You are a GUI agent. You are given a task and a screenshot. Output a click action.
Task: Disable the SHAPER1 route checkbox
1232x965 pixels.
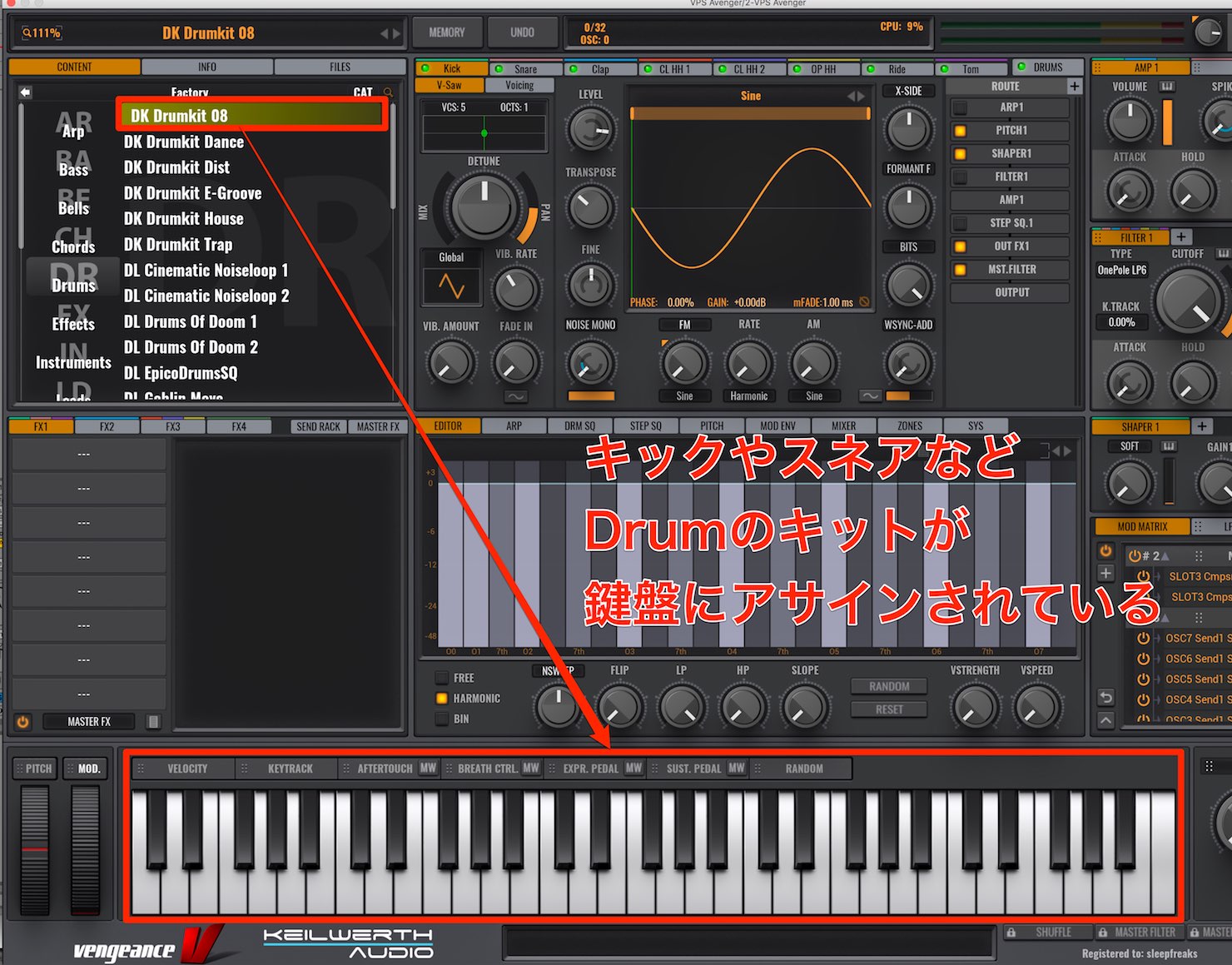[960, 154]
